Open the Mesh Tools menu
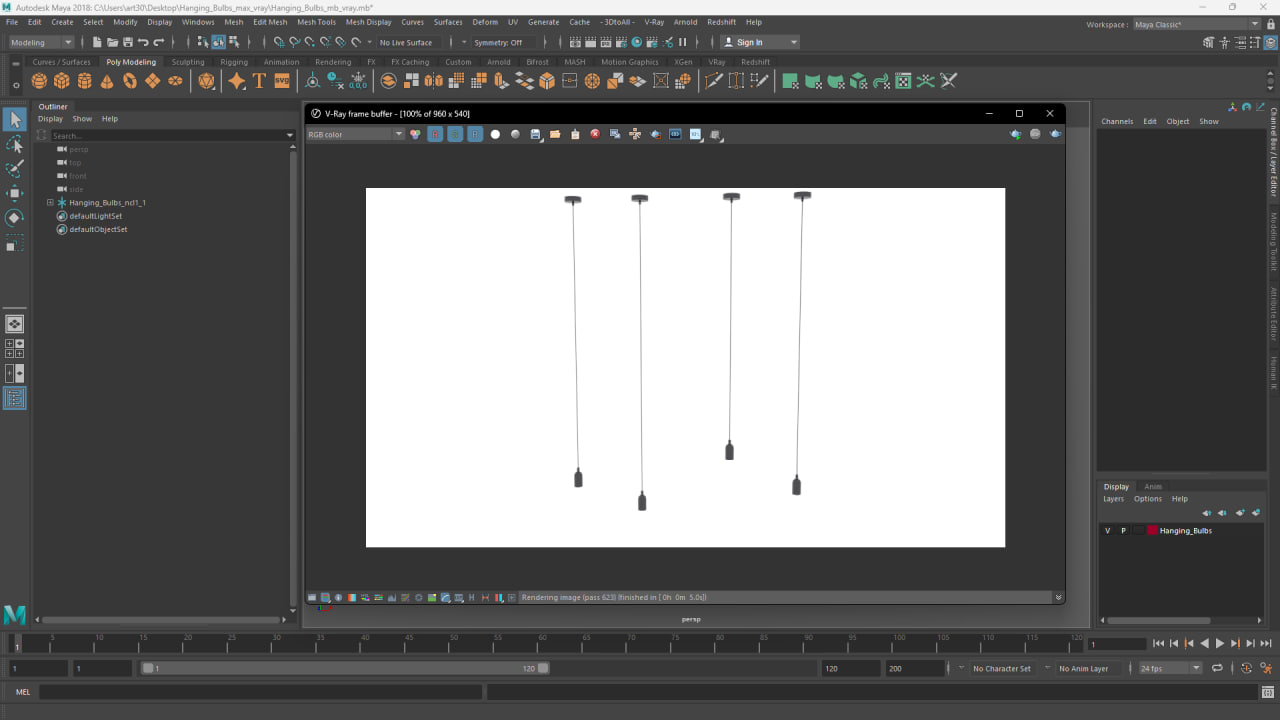 pos(316,22)
